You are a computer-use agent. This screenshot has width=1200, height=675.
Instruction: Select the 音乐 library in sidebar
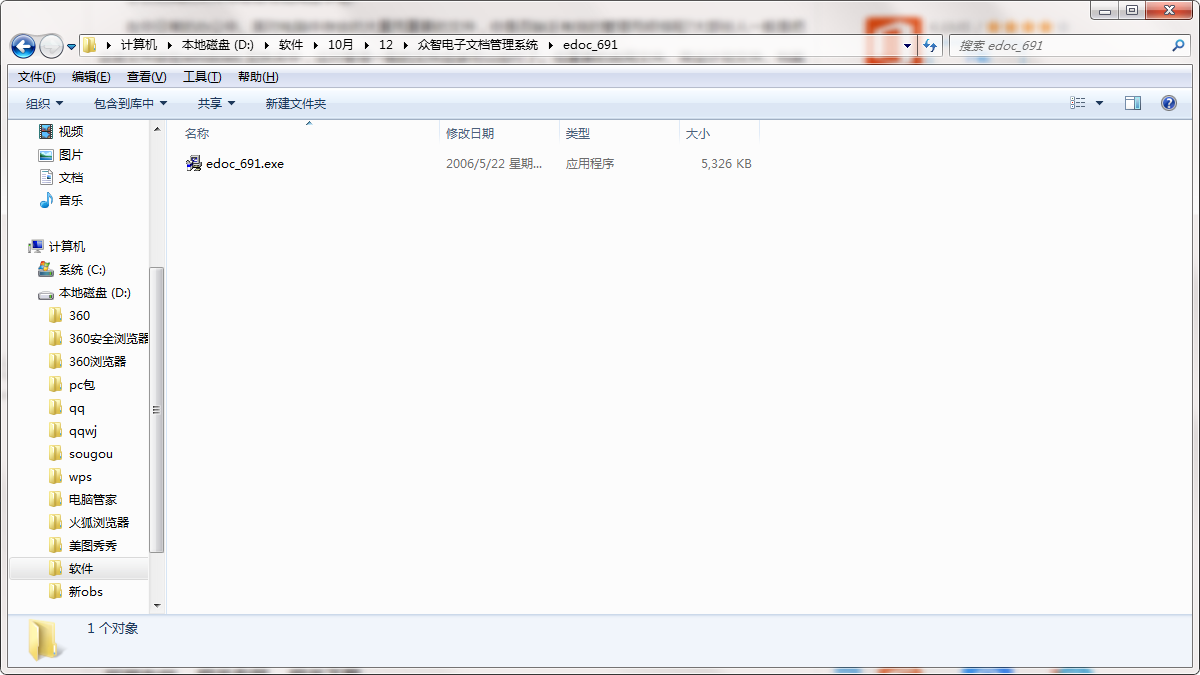[73, 200]
